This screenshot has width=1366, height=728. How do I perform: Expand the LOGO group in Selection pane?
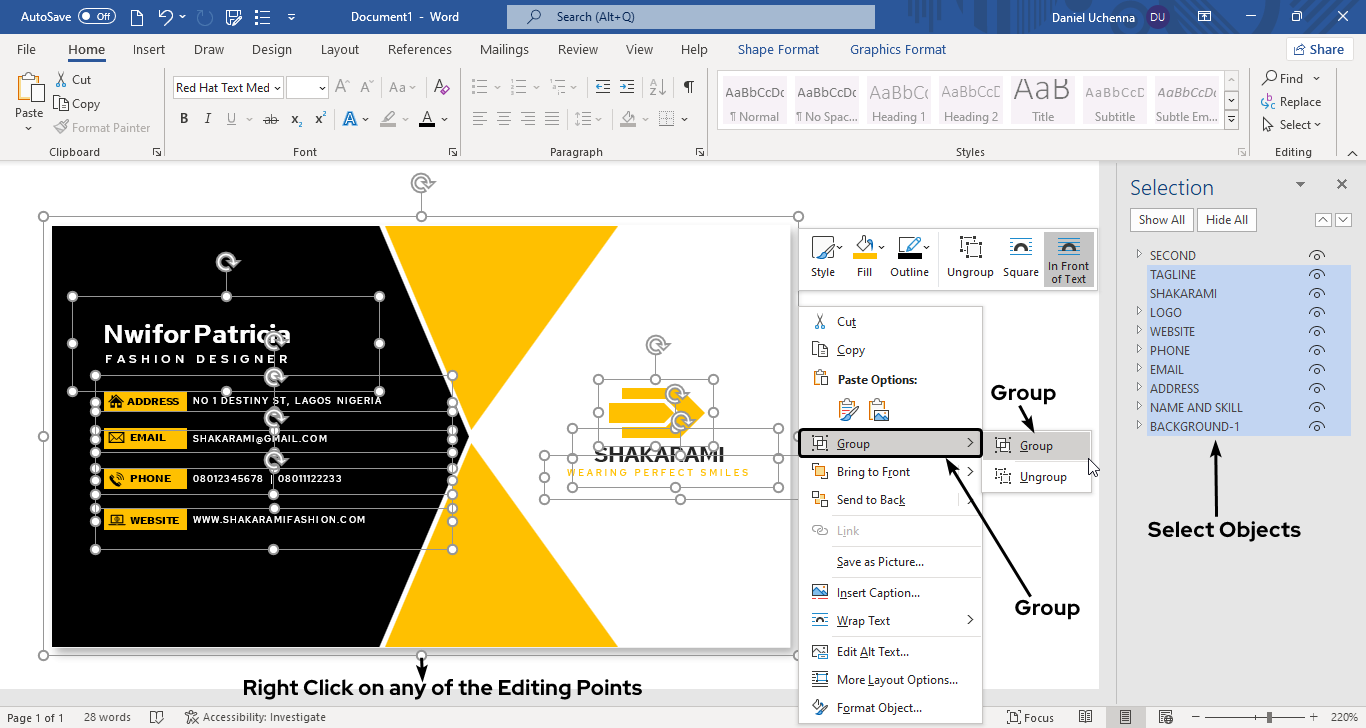coord(1138,312)
